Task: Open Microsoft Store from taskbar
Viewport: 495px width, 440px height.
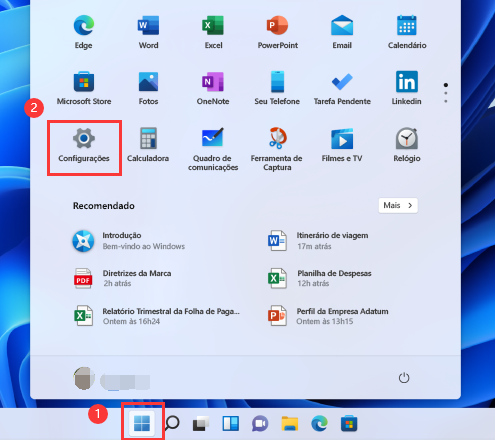Action: coord(349,424)
